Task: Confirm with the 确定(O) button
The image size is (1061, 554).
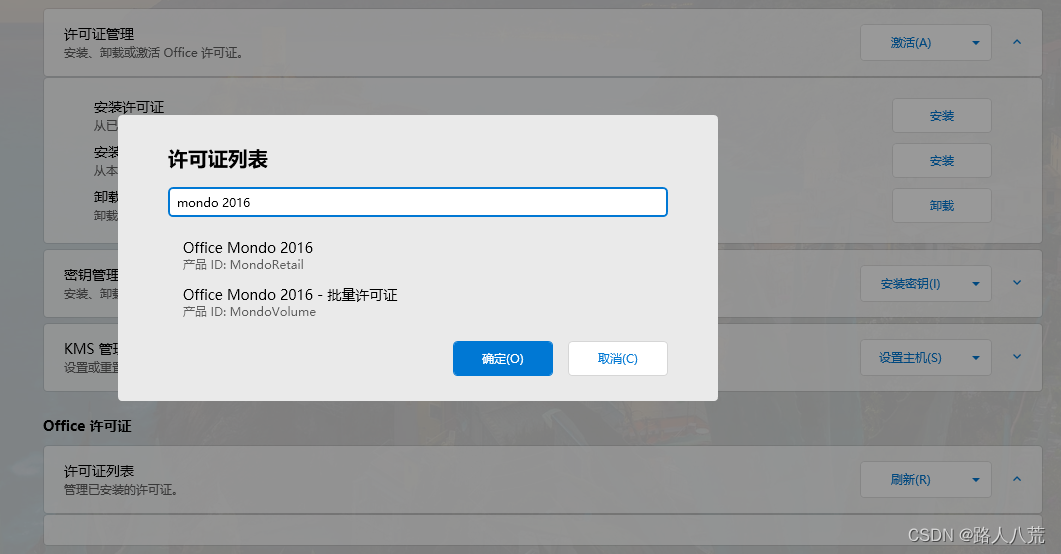Action: point(503,359)
